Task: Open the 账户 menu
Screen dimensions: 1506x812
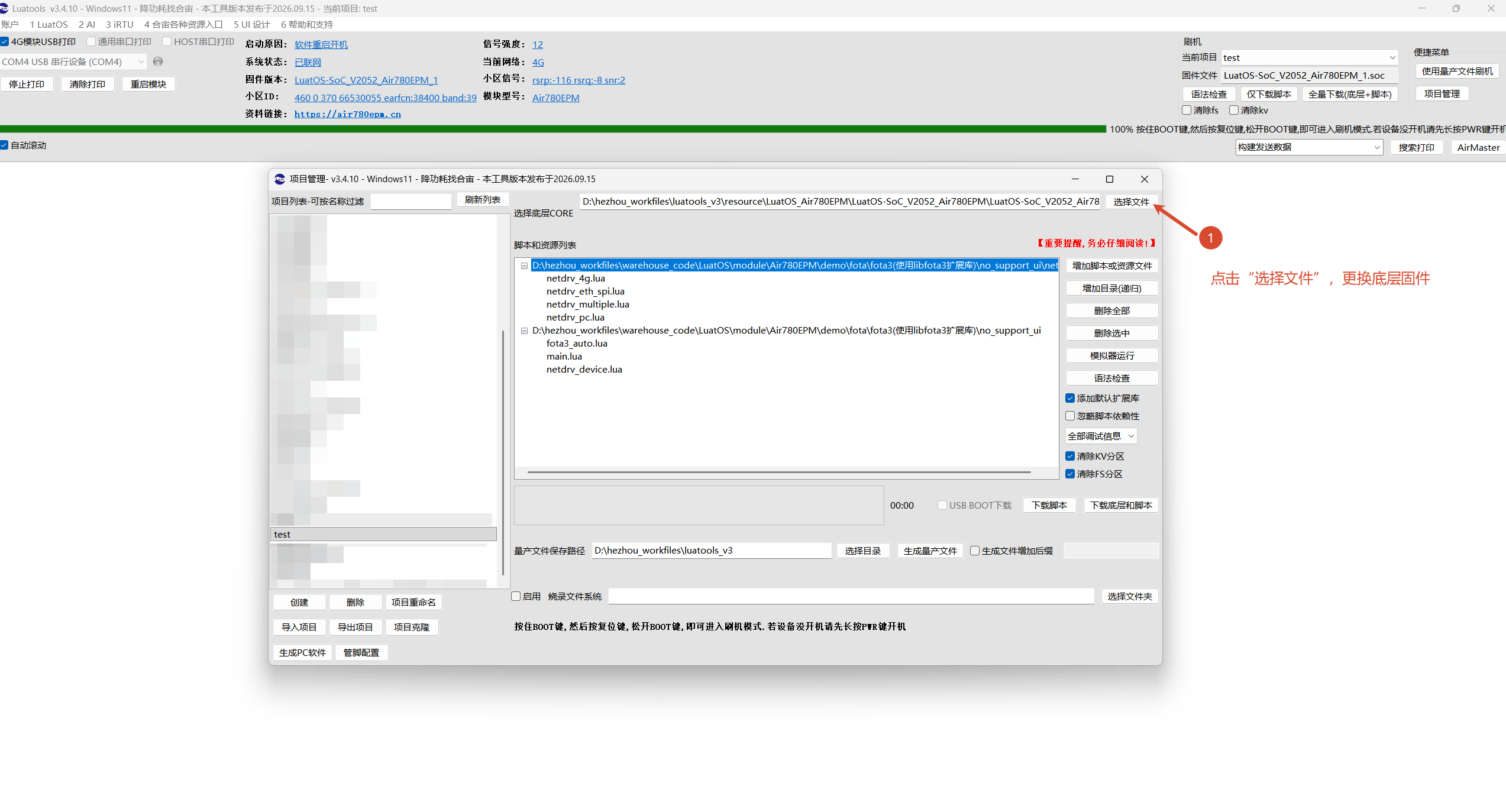Action: tap(10, 24)
